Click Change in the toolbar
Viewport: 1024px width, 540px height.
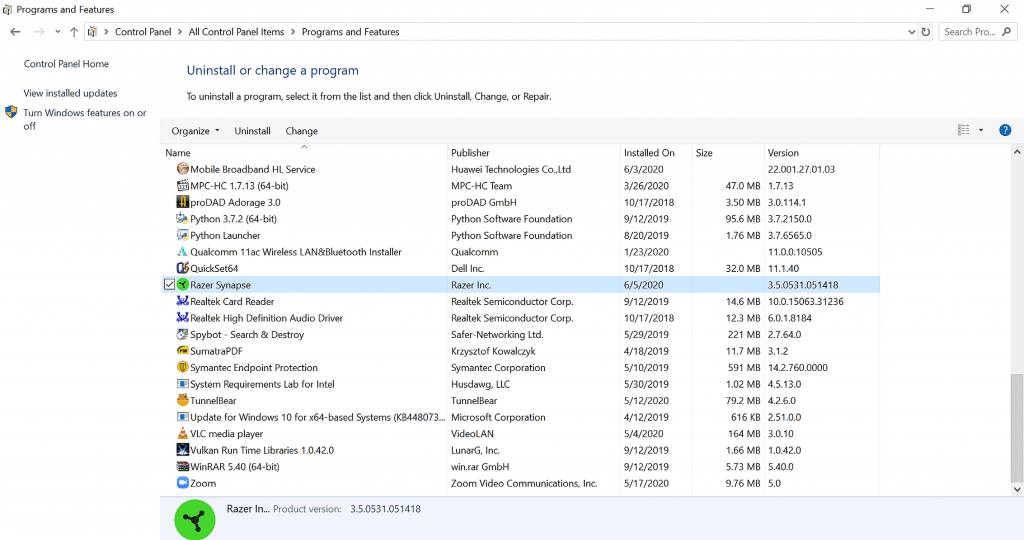pos(302,131)
